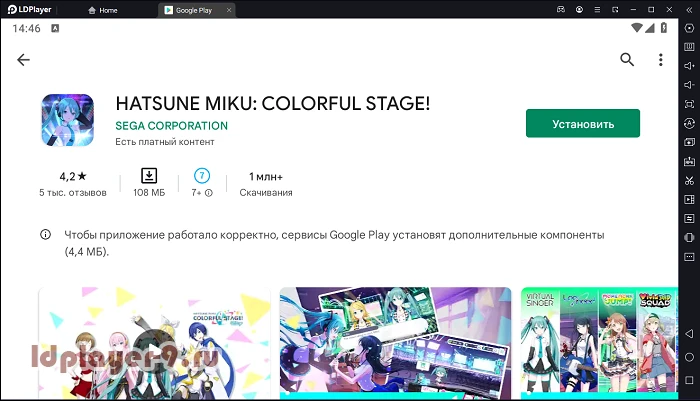Click the Есть платный контент label
This screenshot has width=700, height=401.
pyautogui.click(x=165, y=142)
